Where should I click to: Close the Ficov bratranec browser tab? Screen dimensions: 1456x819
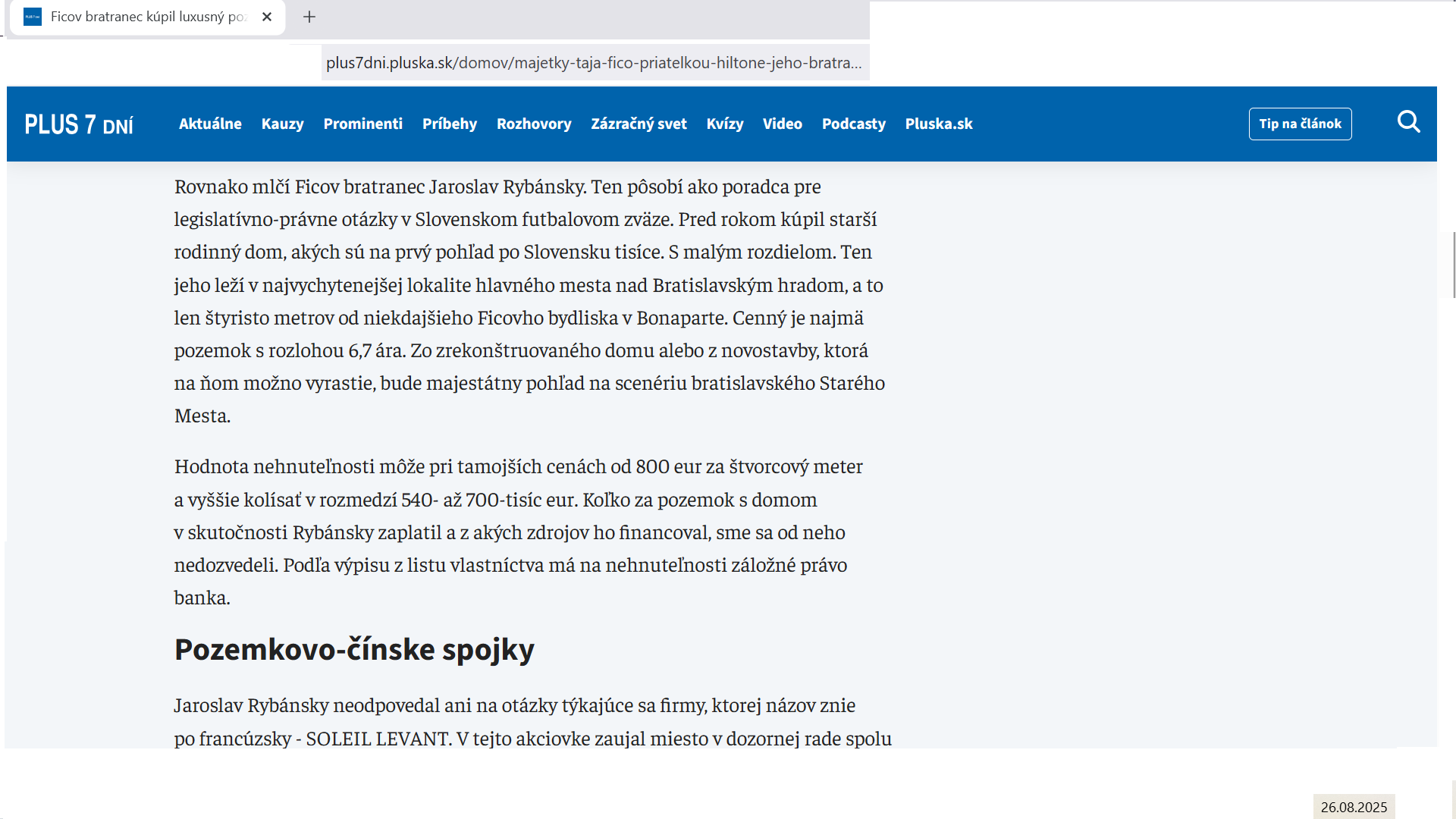point(267,17)
